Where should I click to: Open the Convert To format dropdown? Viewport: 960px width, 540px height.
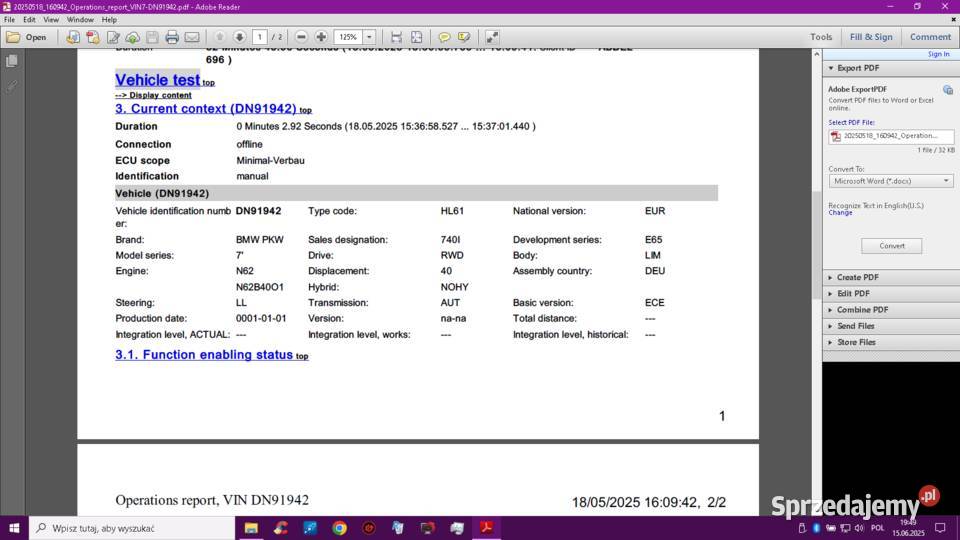pyautogui.click(x=891, y=181)
